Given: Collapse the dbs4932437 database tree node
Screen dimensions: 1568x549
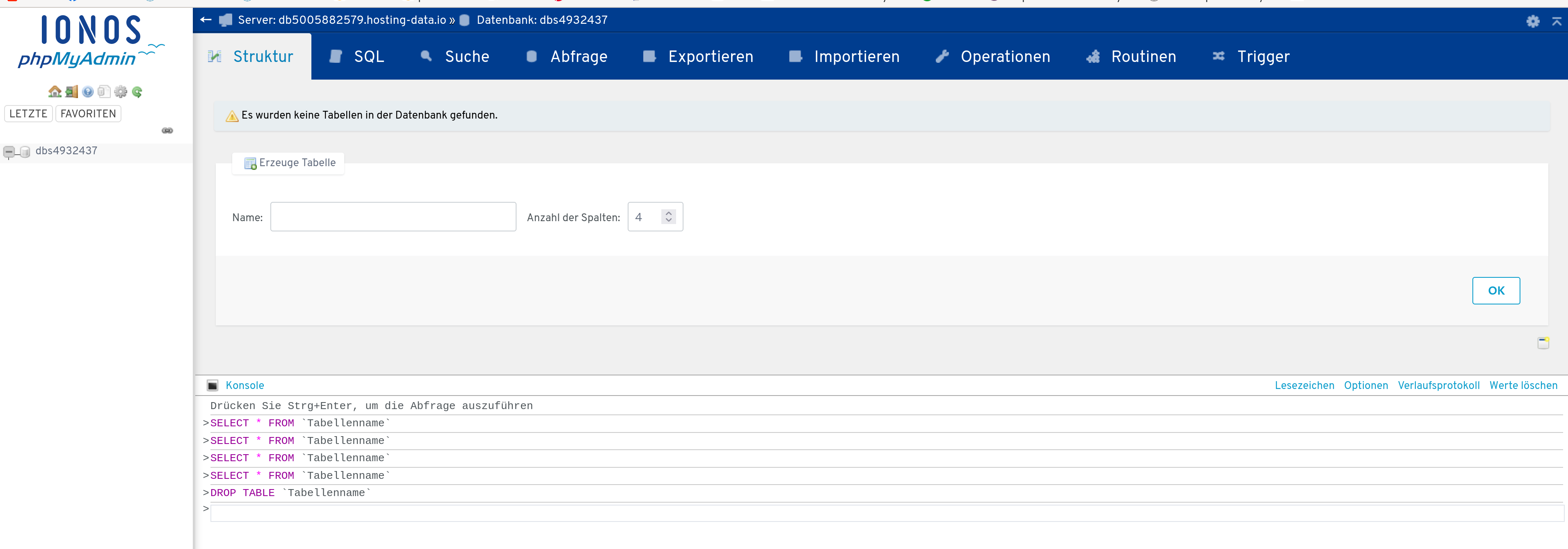Looking at the screenshot, I should [x=9, y=151].
